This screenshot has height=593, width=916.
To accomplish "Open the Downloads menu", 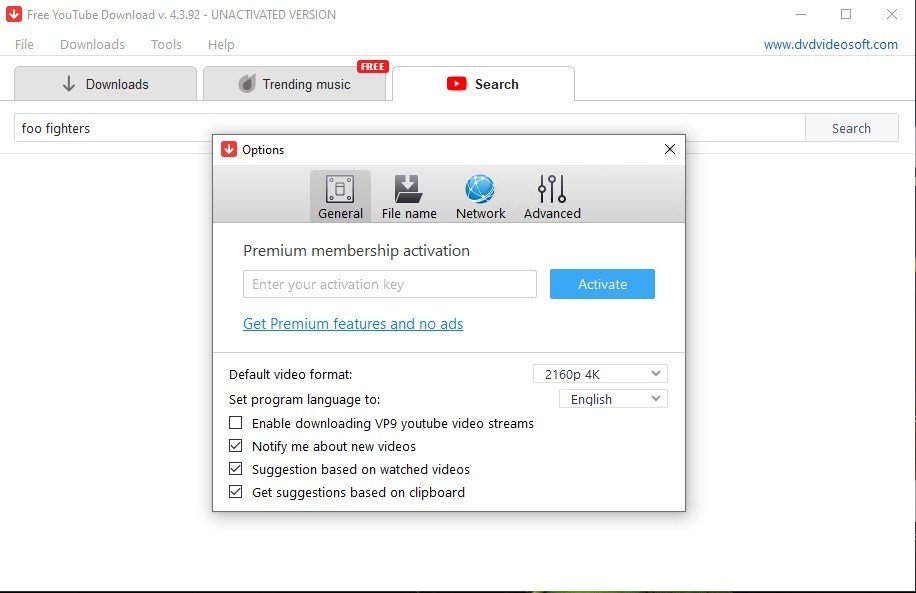I will point(92,44).
